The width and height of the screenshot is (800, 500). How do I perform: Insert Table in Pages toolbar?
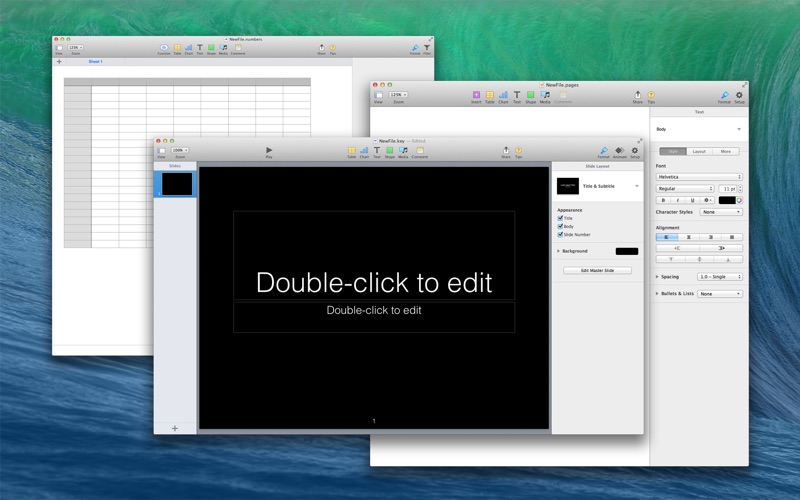(490, 95)
